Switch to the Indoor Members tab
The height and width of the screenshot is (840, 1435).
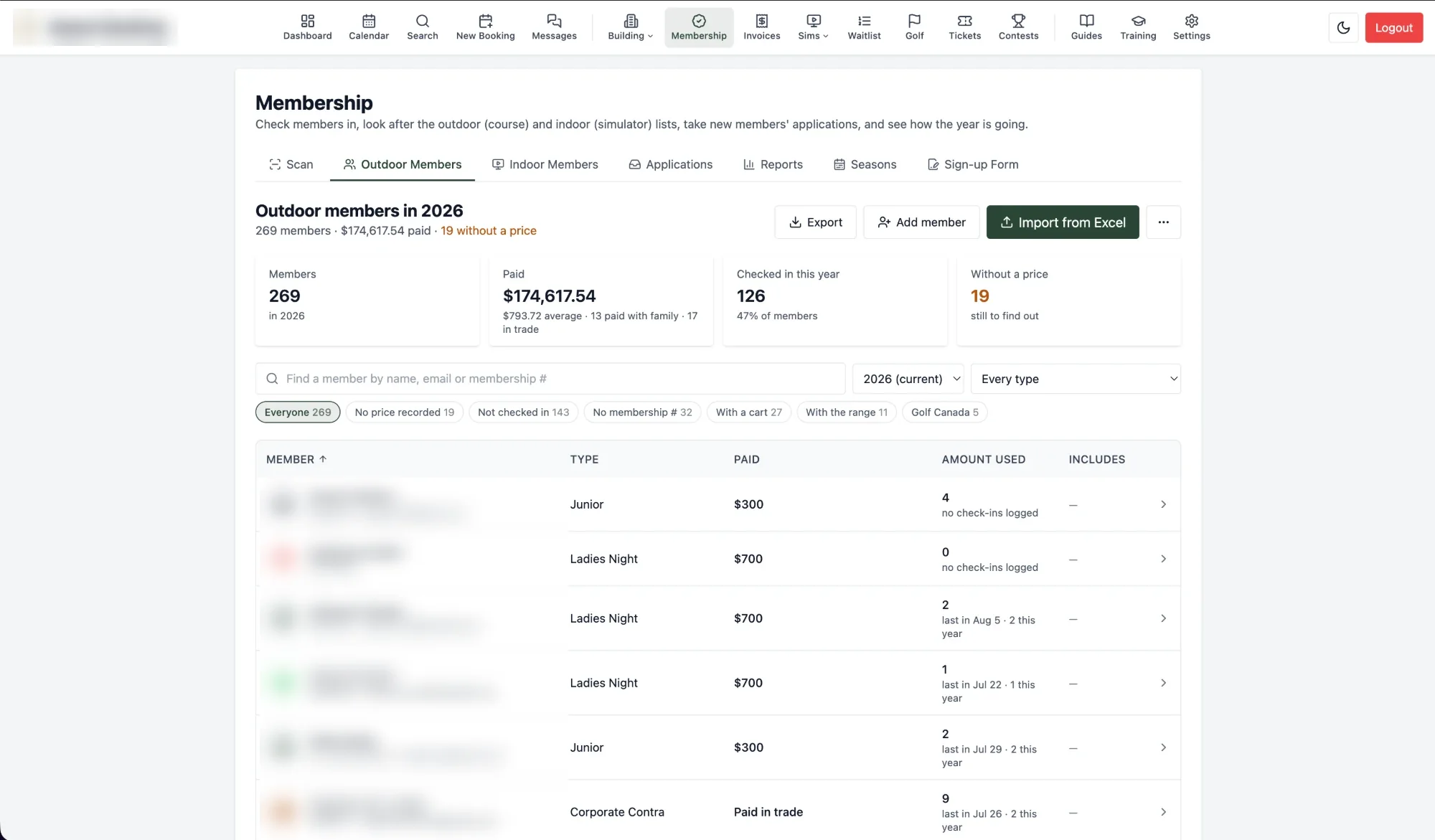coord(545,164)
